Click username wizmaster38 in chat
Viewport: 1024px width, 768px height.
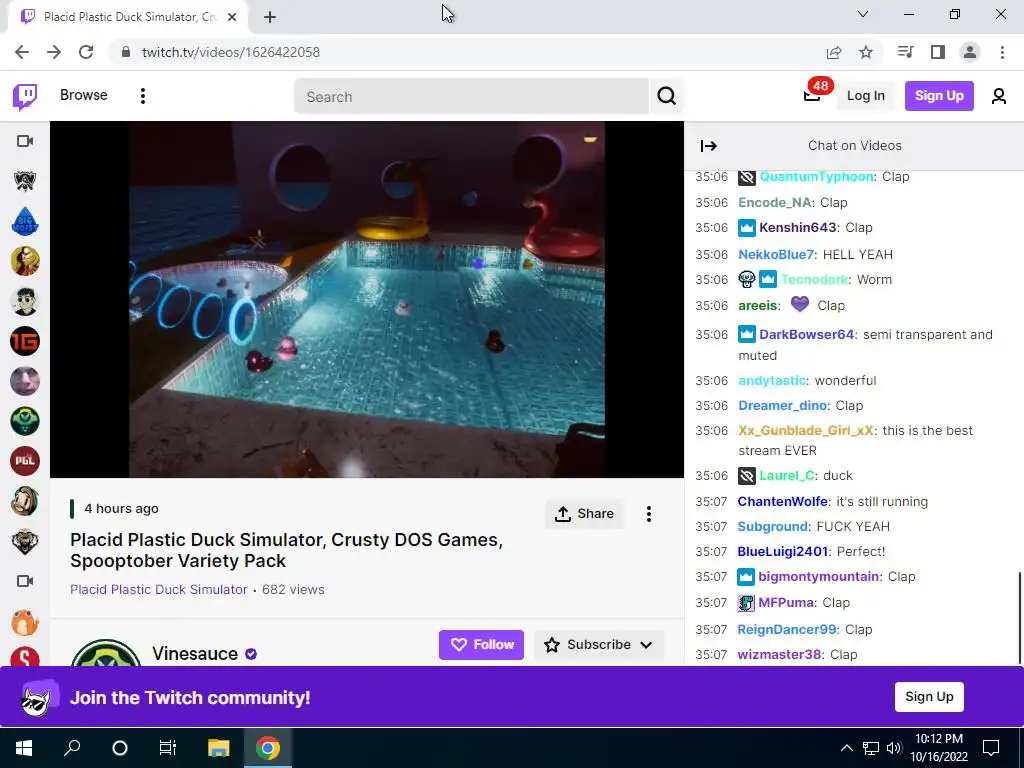tap(778, 654)
